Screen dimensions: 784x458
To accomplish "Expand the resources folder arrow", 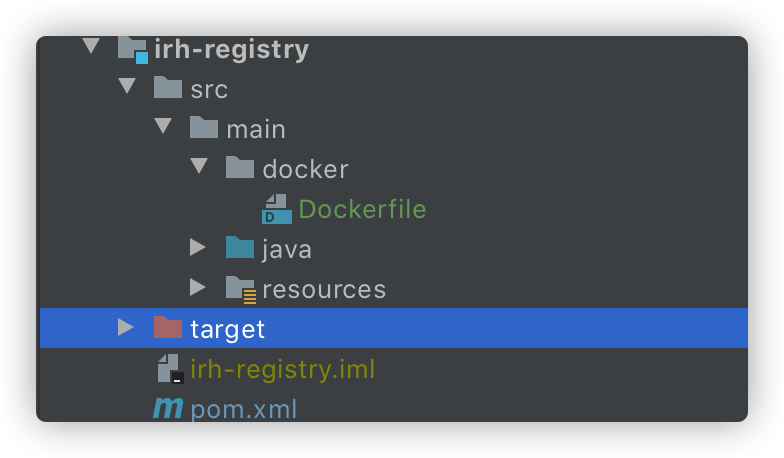I will (x=198, y=288).
